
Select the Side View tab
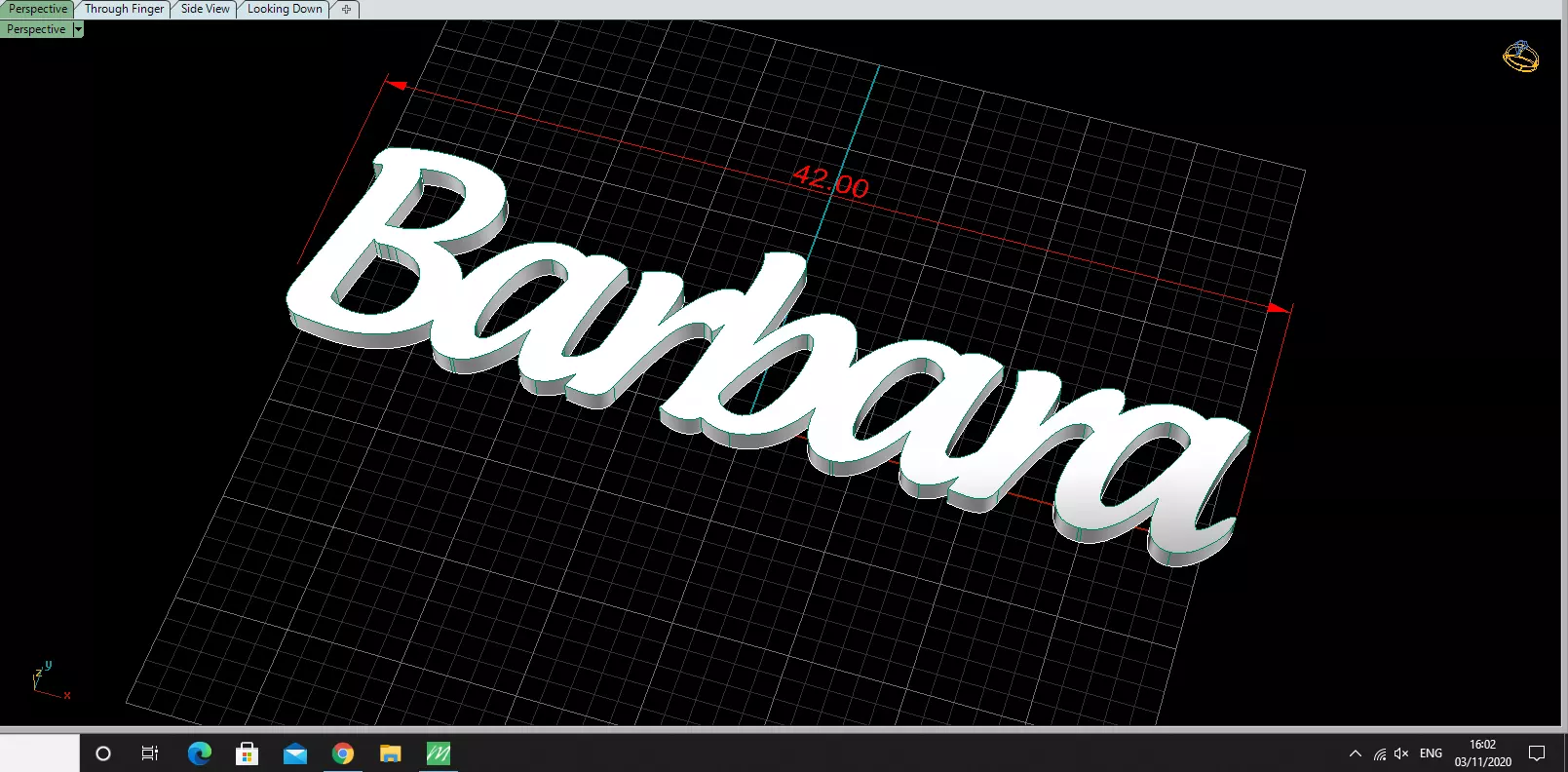pos(205,9)
